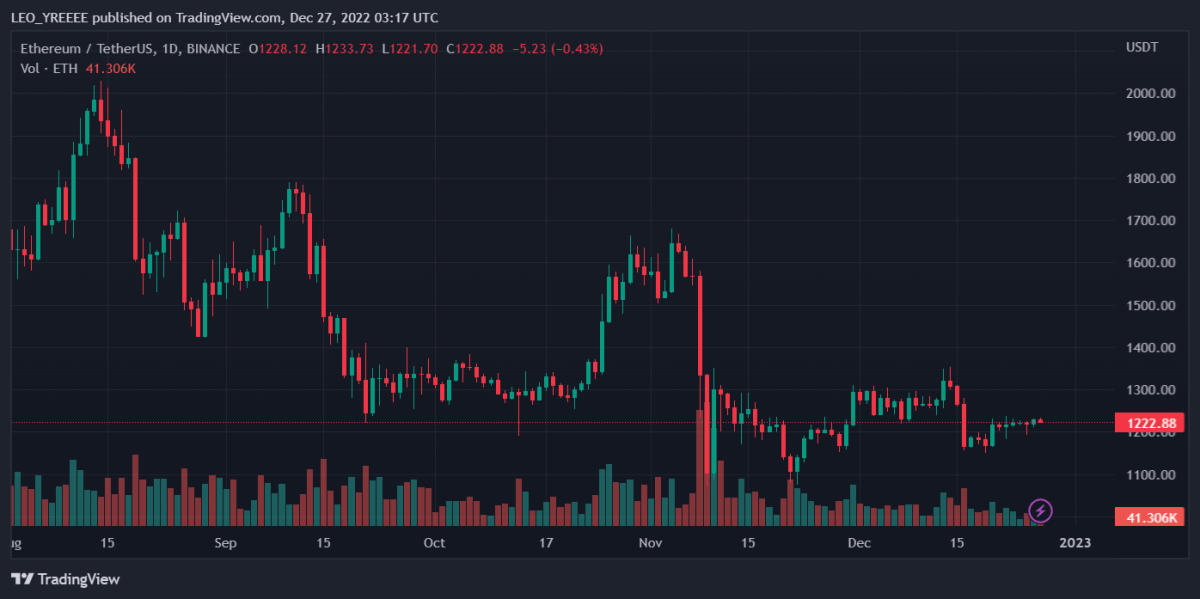The height and width of the screenshot is (599, 1200).
Task: Click the red 1222.88 price label
Action: pyautogui.click(x=1150, y=423)
